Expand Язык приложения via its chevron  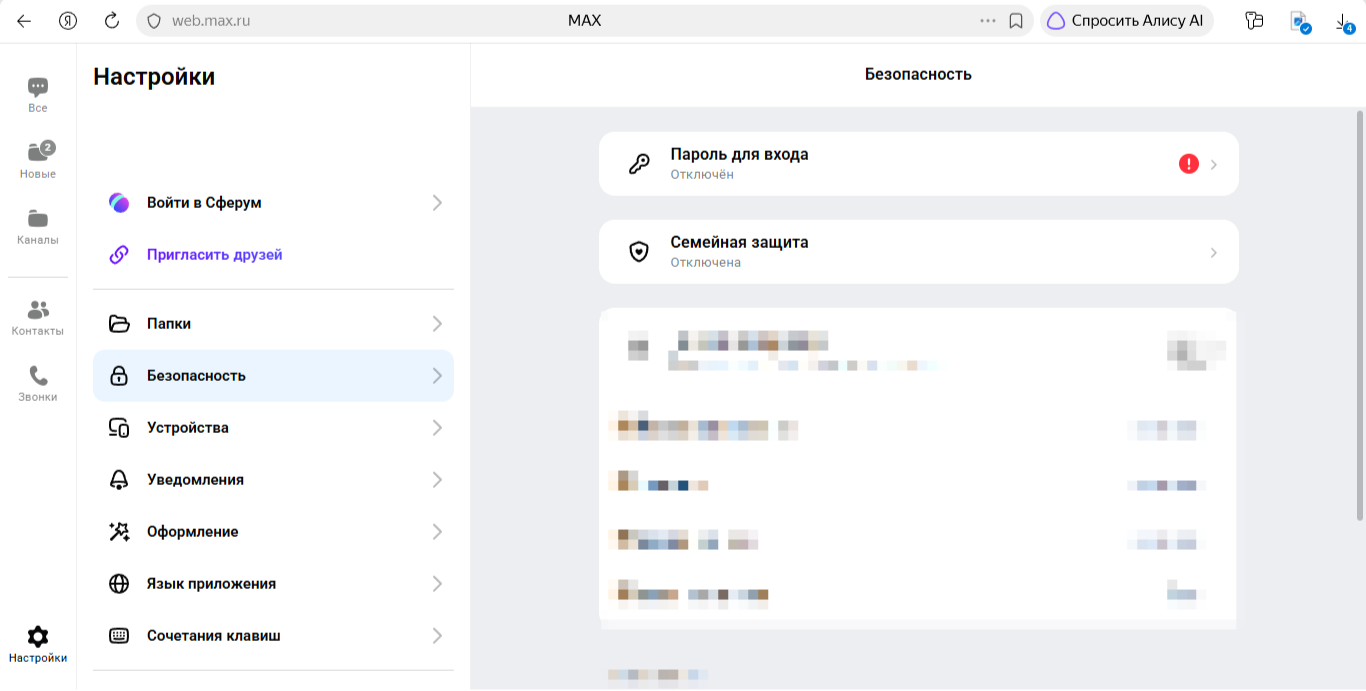(437, 584)
